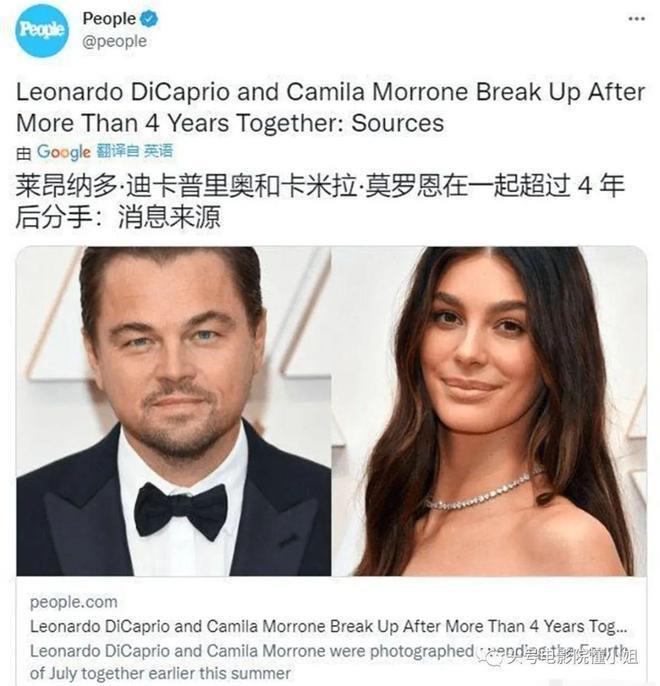This screenshot has width=660, height=686.
Task: Open the People profile avatar
Action: coord(42,30)
